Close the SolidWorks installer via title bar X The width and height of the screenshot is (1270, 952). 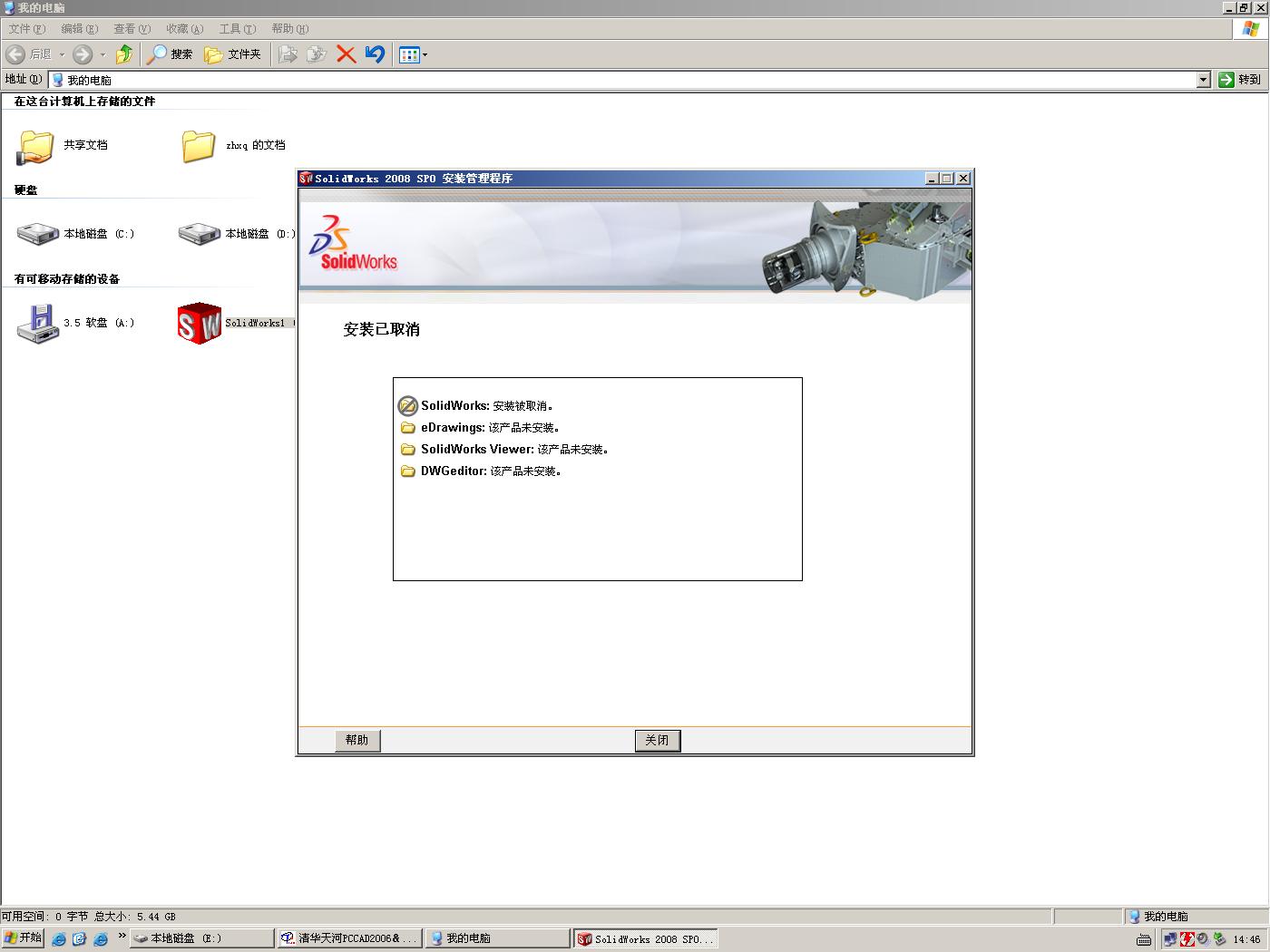point(963,179)
